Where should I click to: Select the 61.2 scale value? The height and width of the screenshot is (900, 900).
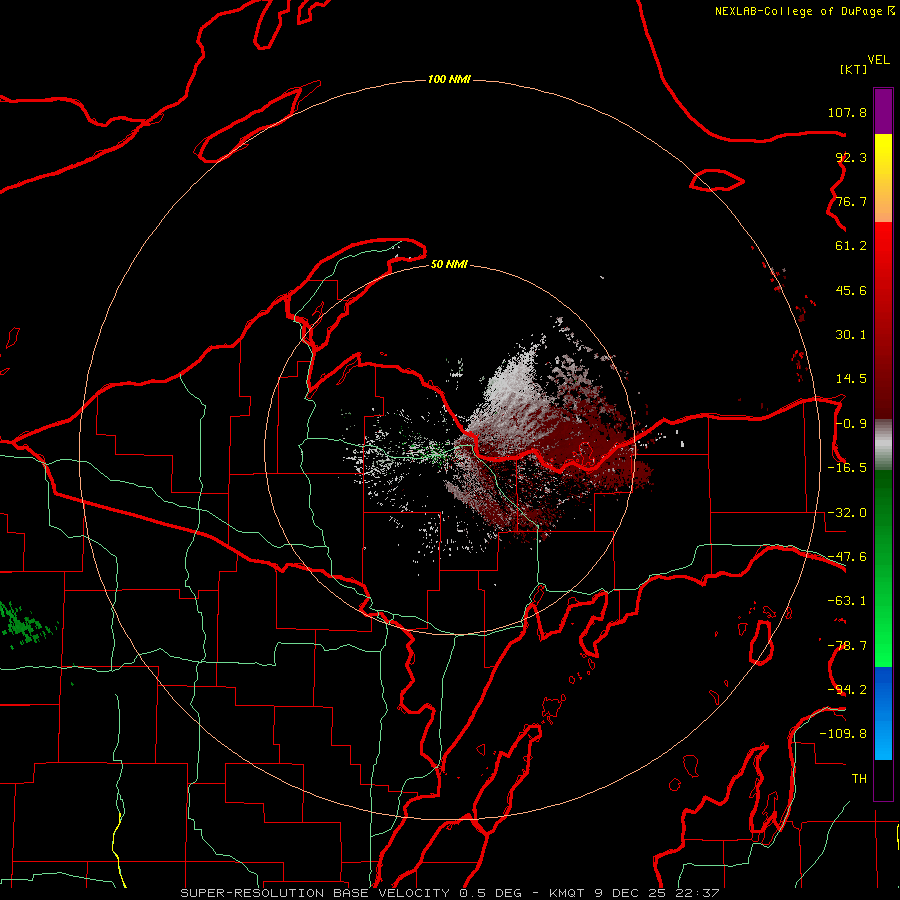(851, 246)
